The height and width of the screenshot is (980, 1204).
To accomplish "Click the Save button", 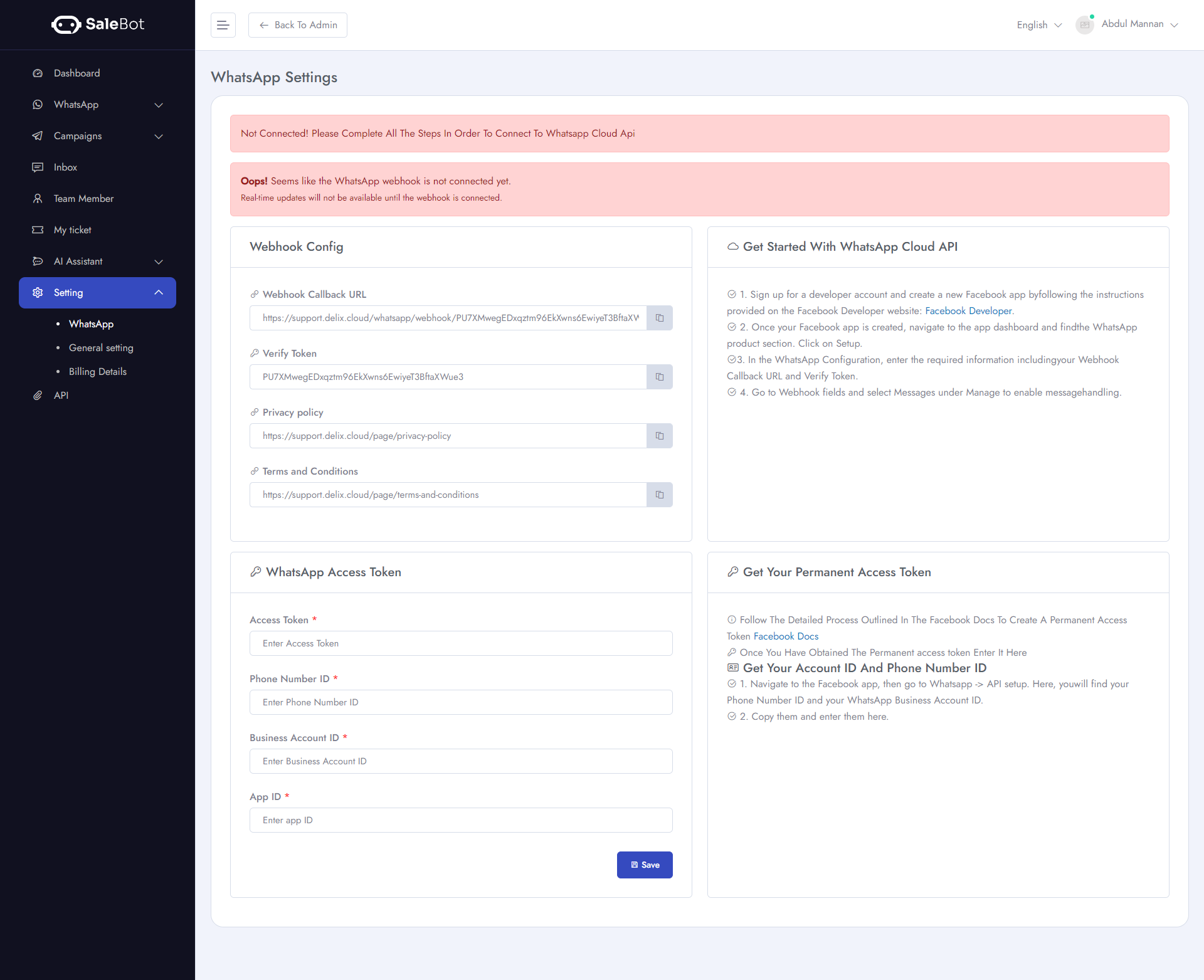I will pos(644,865).
